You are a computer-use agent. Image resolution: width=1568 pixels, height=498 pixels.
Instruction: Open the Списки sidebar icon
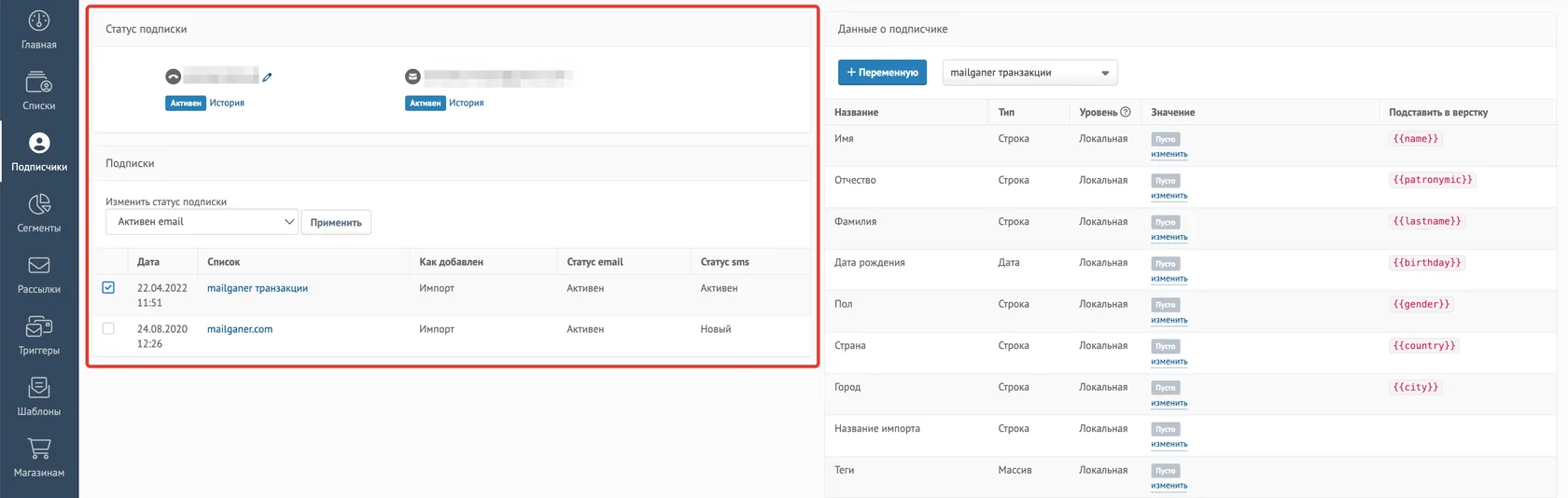38,82
